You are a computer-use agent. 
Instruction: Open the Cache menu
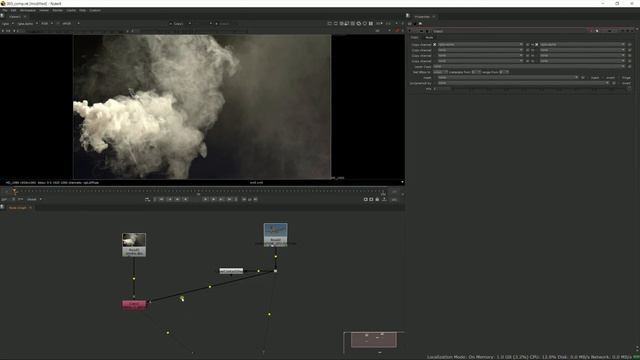pos(71,10)
